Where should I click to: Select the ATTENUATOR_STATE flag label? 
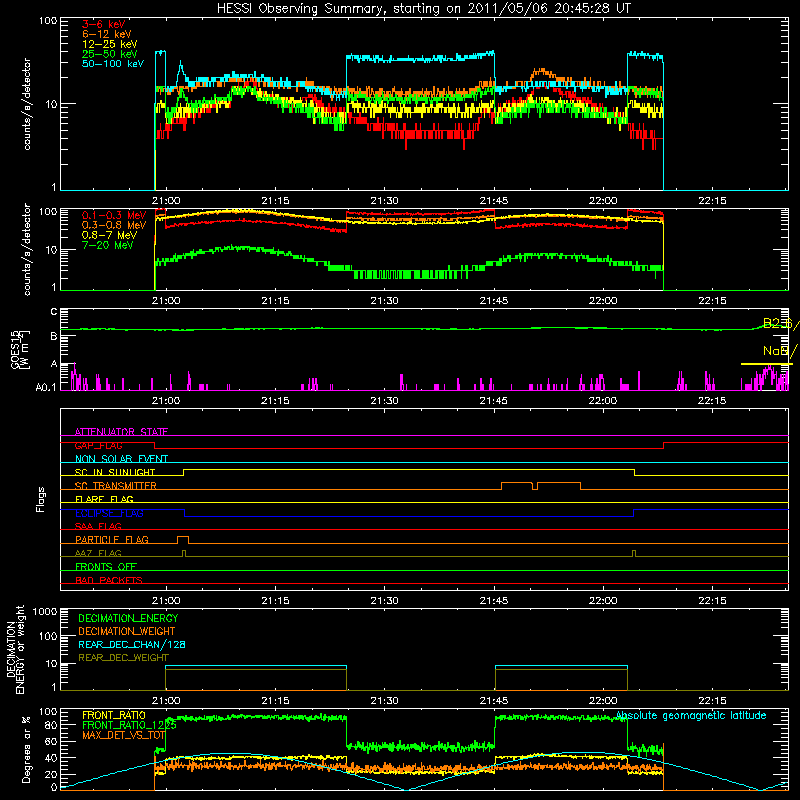[121, 432]
